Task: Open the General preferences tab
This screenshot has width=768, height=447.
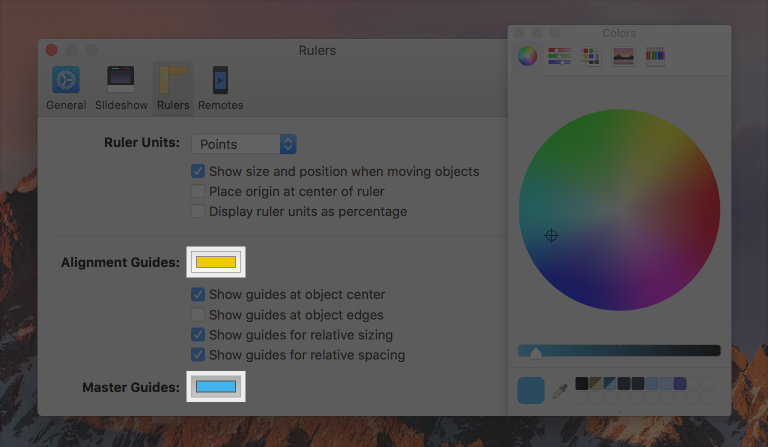Action: pyautogui.click(x=66, y=88)
